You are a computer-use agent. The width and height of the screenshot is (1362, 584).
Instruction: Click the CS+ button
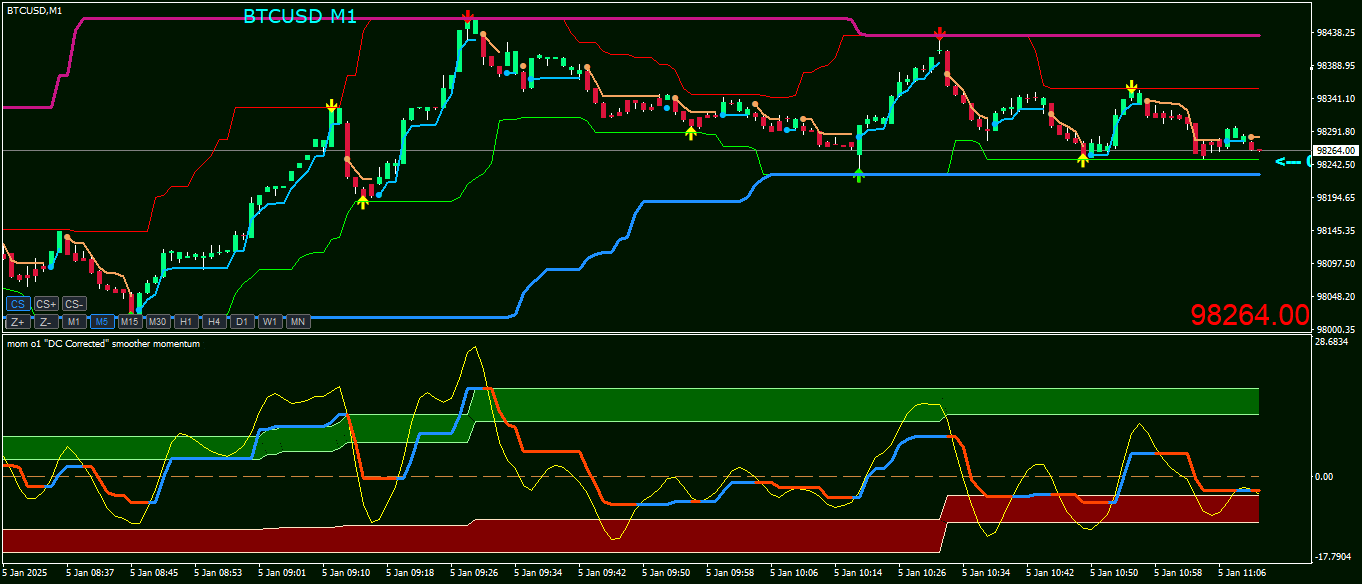coord(46,304)
